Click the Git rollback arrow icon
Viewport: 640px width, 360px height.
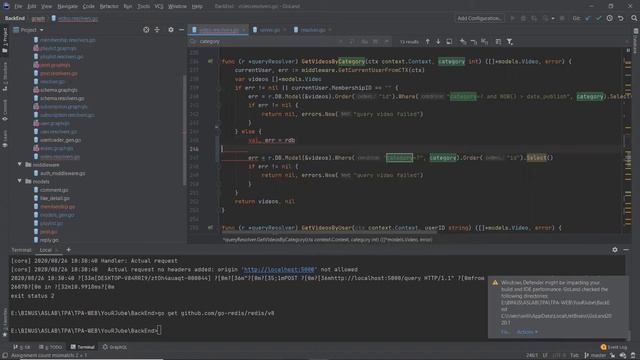[620, 18]
